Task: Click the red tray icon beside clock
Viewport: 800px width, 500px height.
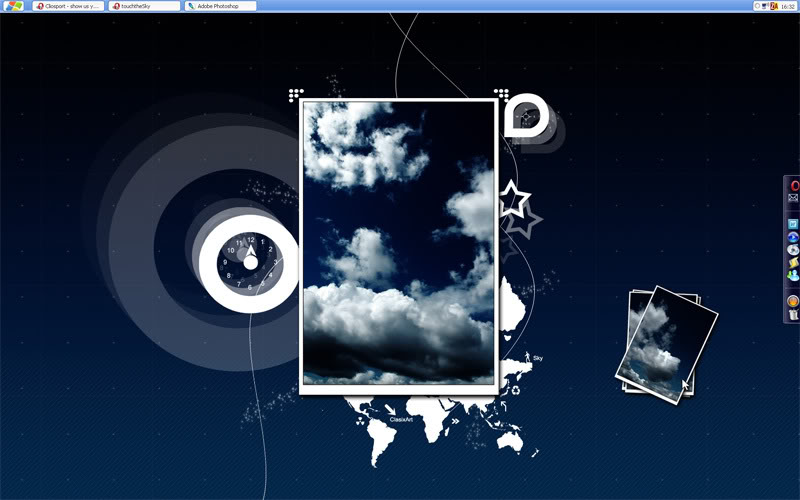Action: [x=773, y=6]
